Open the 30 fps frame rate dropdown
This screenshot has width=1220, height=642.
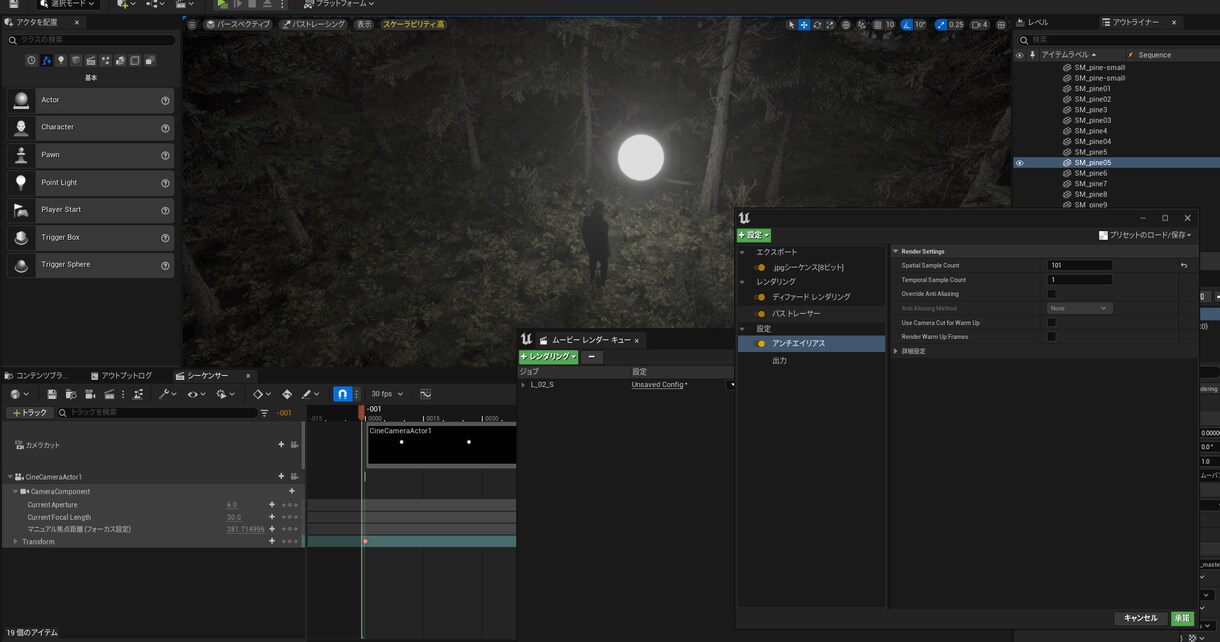pos(386,394)
